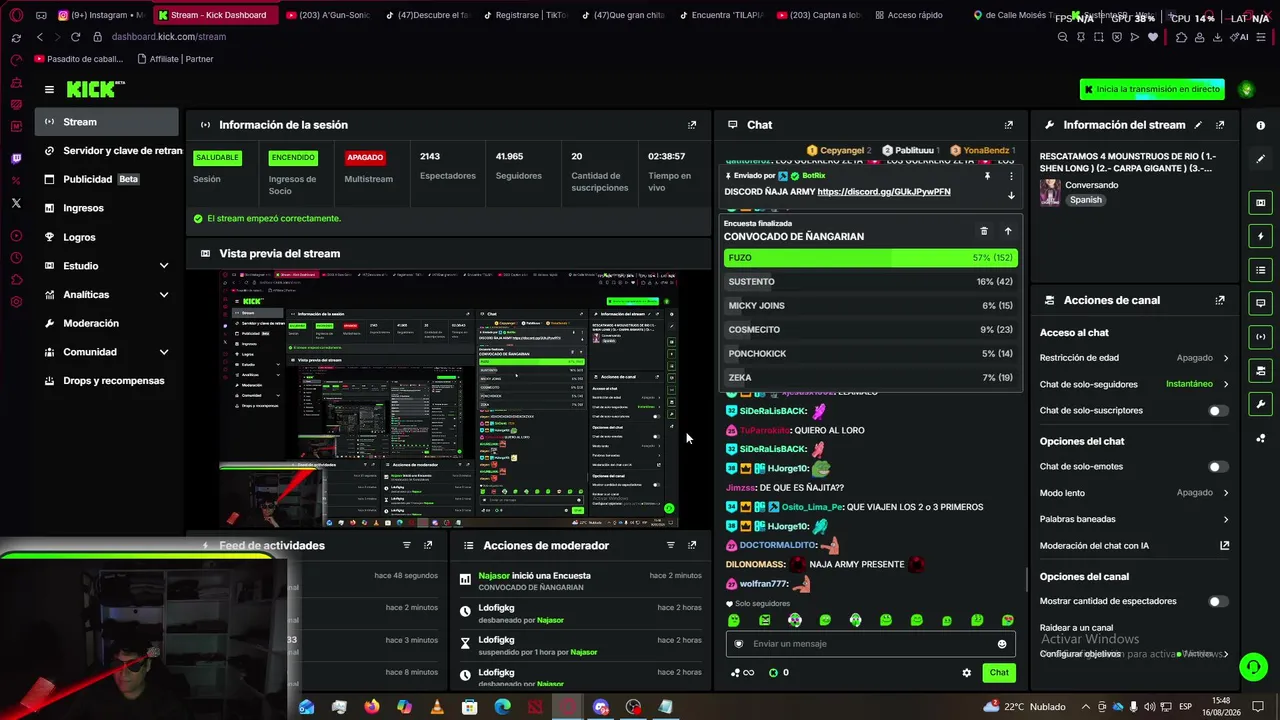Viewport: 1280px width, 720px height.
Task: Toggle Chat de solo-emotes switch
Action: click(x=1218, y=467)
